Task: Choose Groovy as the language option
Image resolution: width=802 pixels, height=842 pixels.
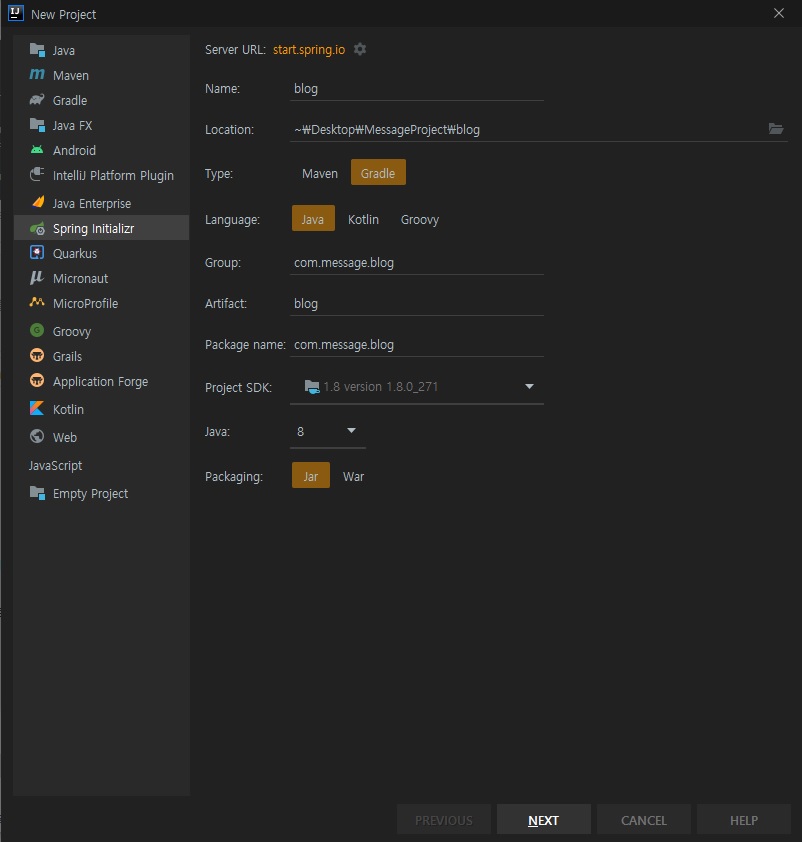Action: pos(420,220)
